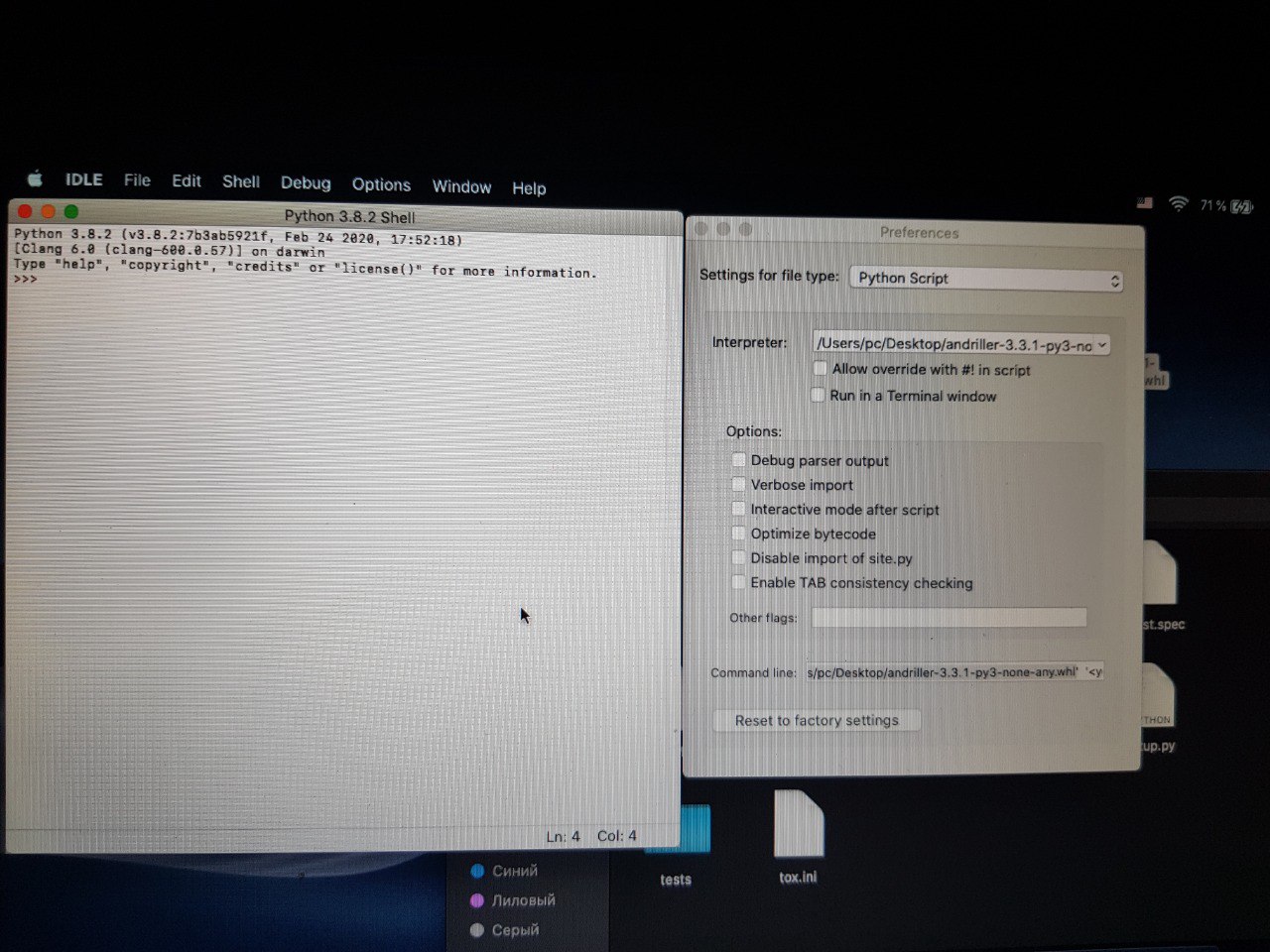
Task: Enable Run in a Terminal window
Action: (819, 395)
